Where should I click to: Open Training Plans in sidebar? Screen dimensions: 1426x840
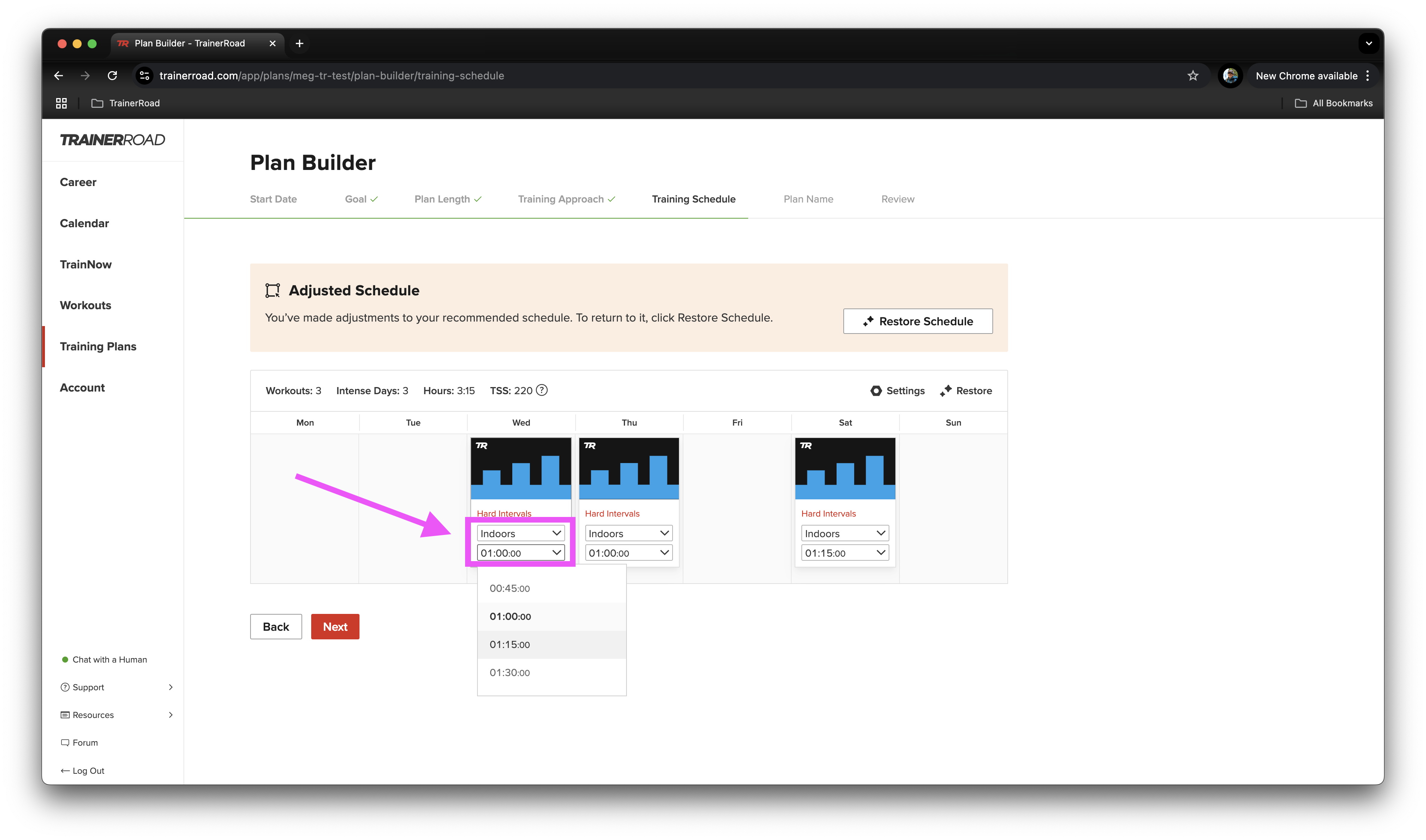tap(98, 347)
